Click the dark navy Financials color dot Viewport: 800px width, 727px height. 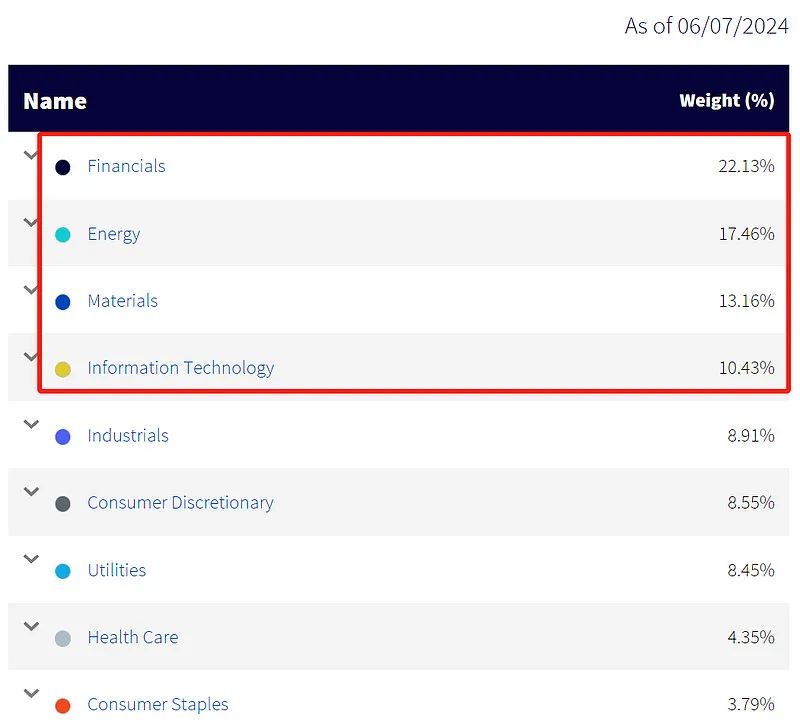pyautogui.click(x=63, y=167)
